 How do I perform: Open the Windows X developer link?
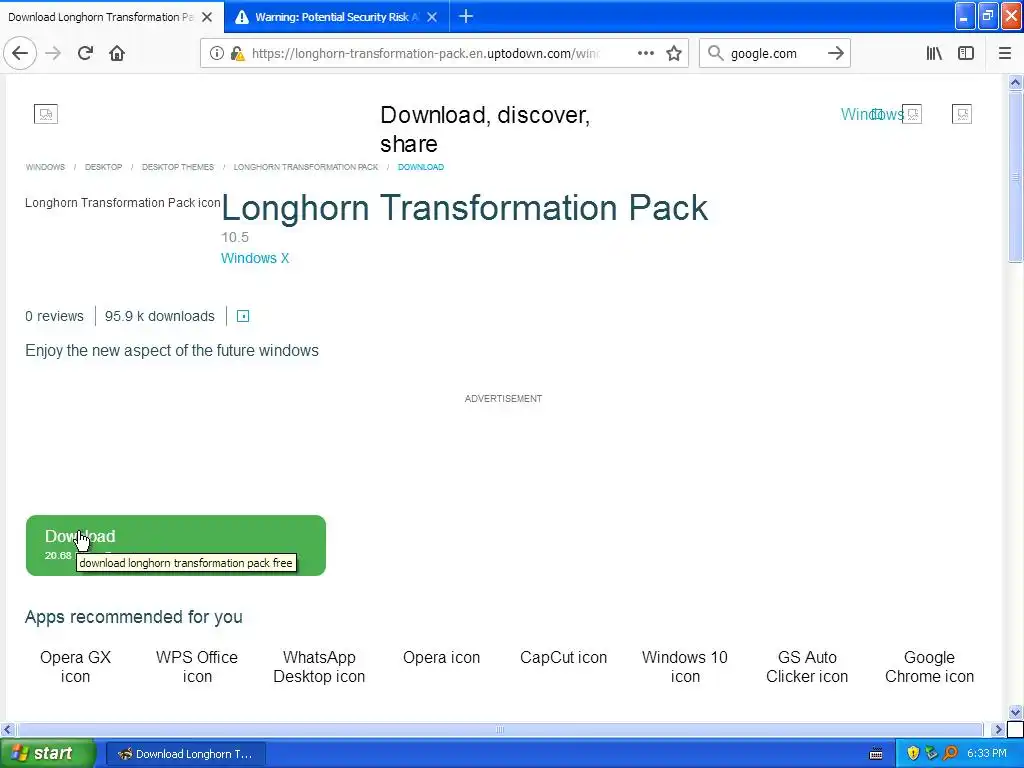(255, 258)
